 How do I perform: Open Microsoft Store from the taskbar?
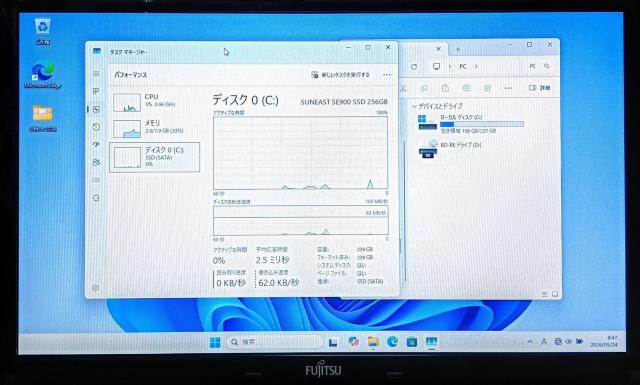pyautogui.click(x=412, y=342)
